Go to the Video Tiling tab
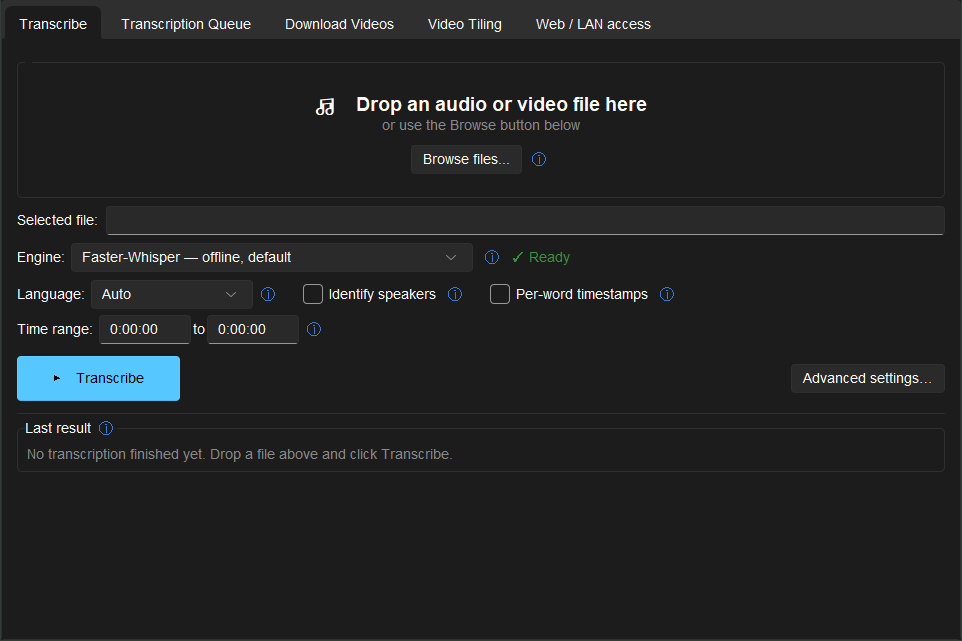 [464, 24]
